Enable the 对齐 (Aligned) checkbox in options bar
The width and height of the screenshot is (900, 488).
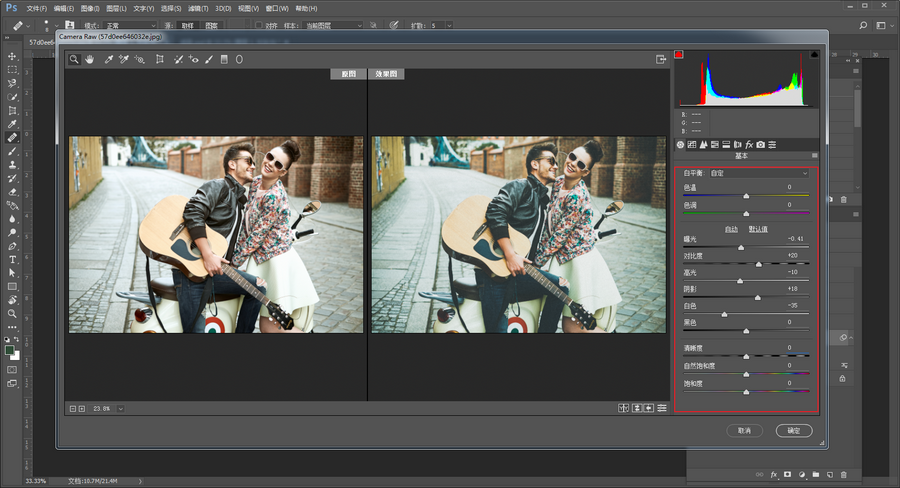tap(258, 25)
